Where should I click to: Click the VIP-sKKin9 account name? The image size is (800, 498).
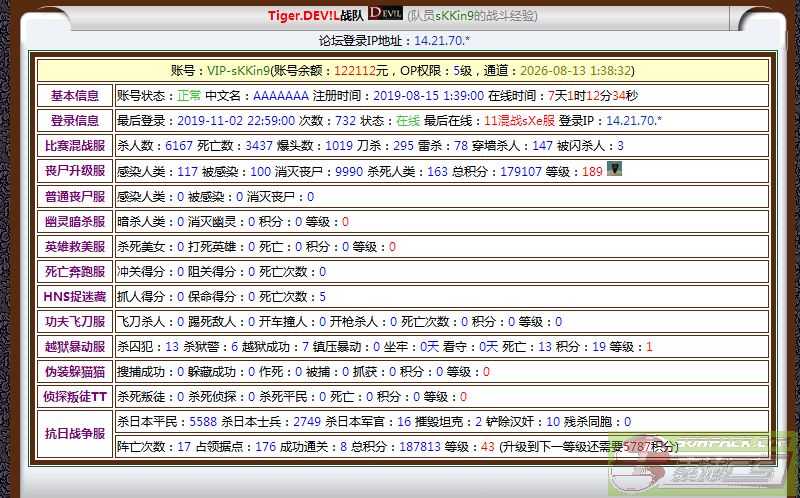239,71
